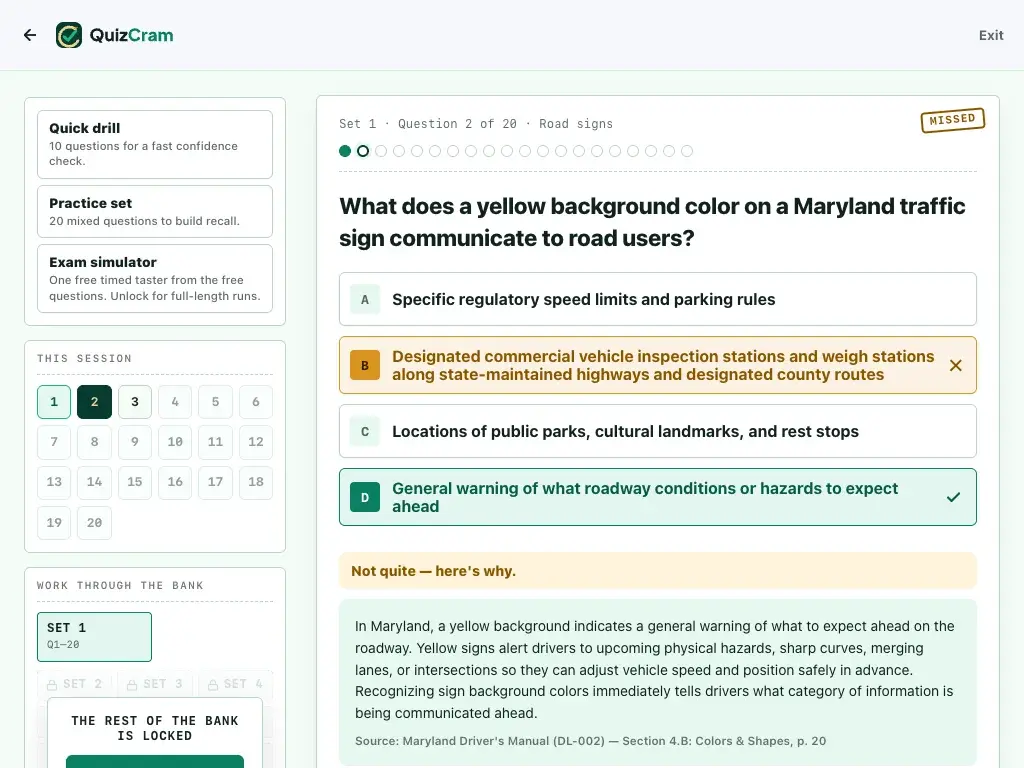Exit the quiz

pyautogui.click(x=991, y=35)
